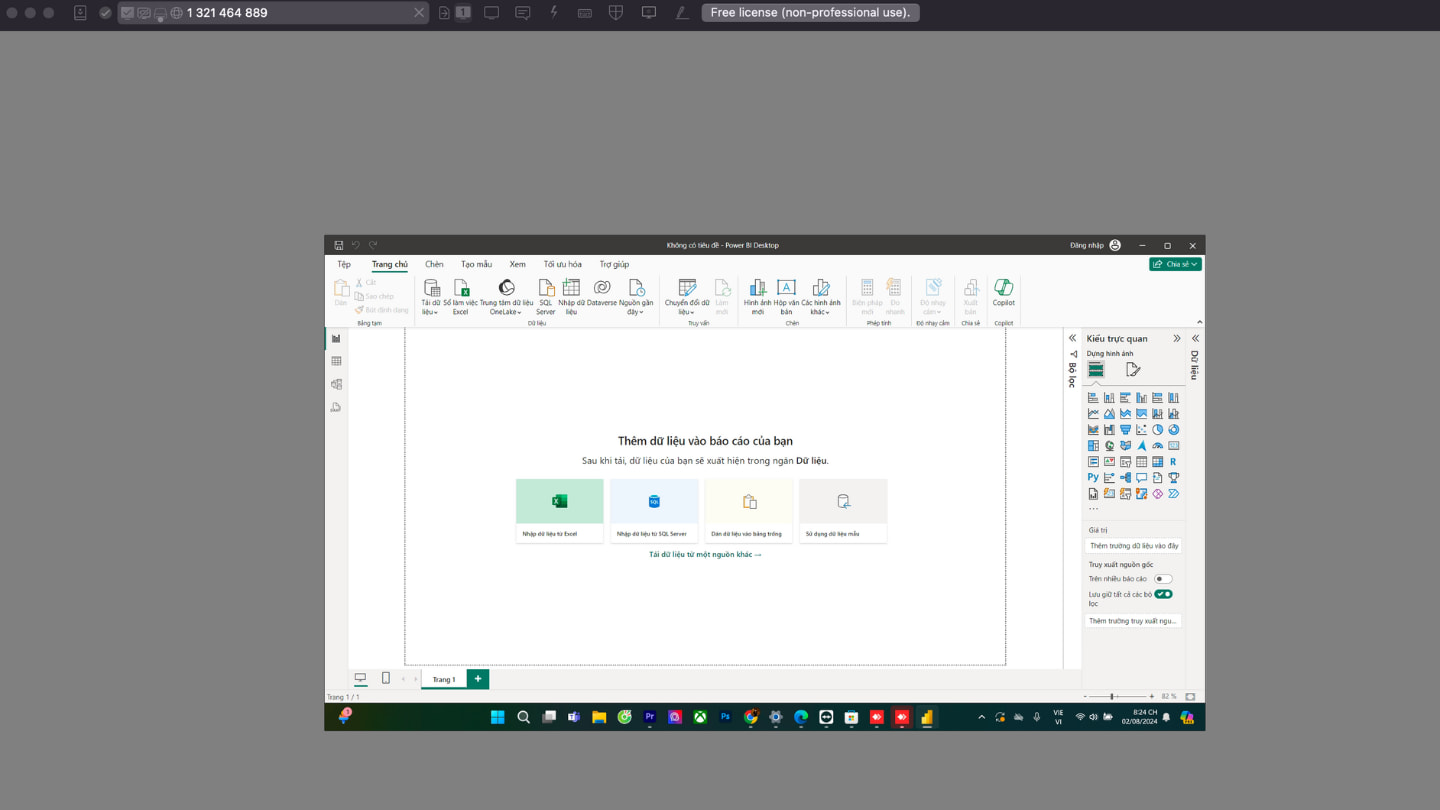Select the stacked bar chart visual
Screen dimensions: 1440x810
click(x=1093, y=397)
